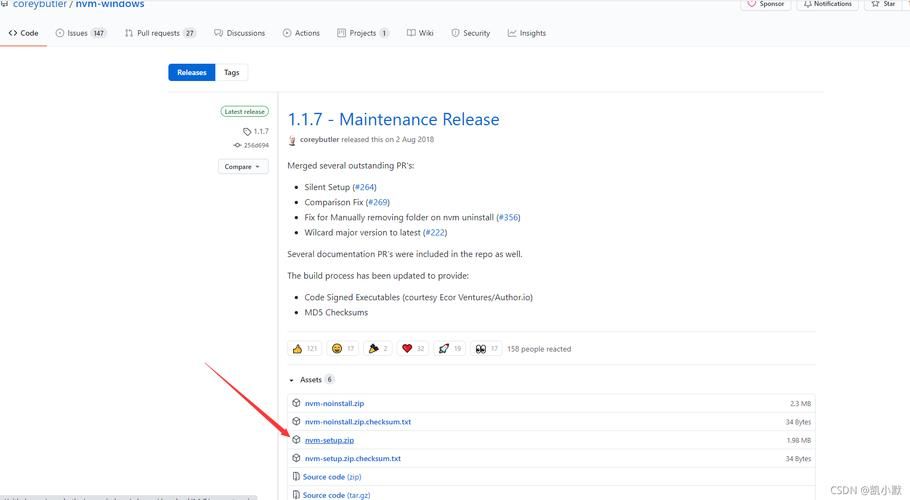This screenshot has width=910, height=500.
Task: React with heart emoji
Action: tap(413, 349)
